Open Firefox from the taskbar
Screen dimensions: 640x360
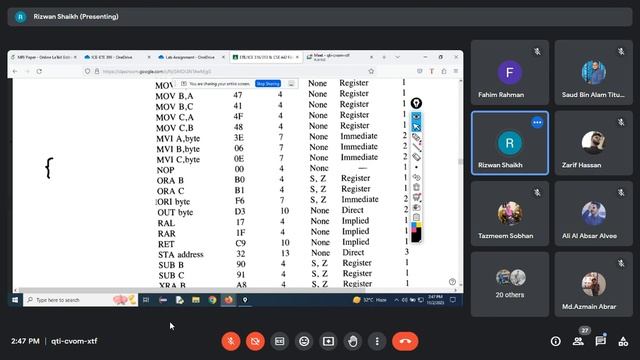click(229, 300)
